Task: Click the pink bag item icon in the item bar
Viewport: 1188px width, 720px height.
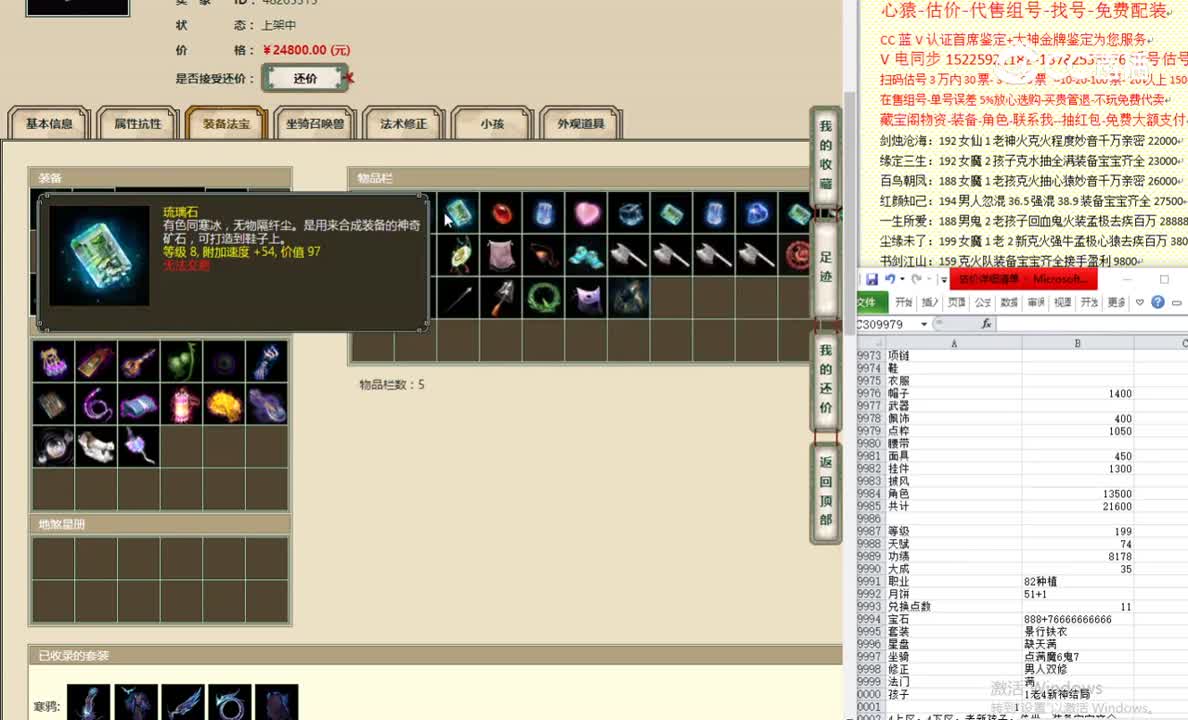Action: 502,257
